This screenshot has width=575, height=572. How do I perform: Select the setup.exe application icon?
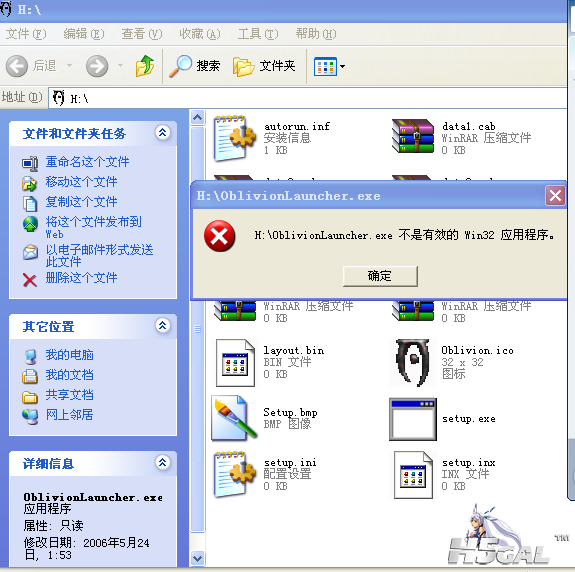tap(413, 419)
